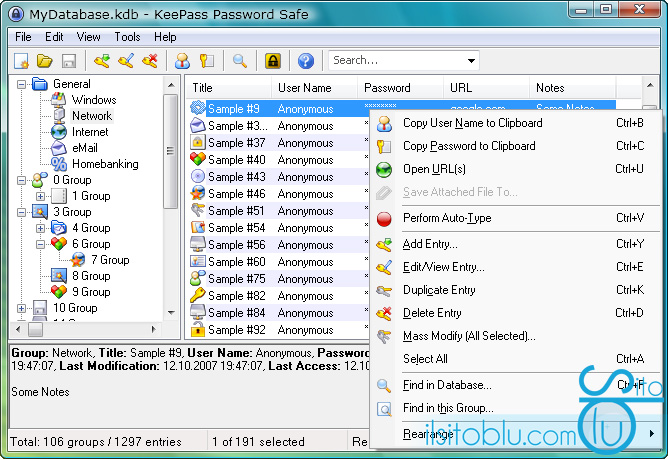Click the Add Entry key toolbar icon
Image resolution: width=668 pixels, height=459 pixels.
[101, 61]
